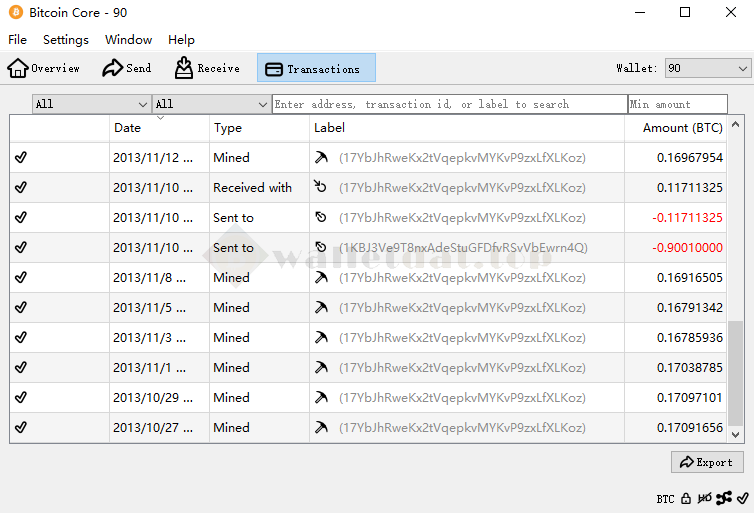Open the transaction type filter dropdown
The width and height of the screenshot is (754, 513).
(x=211, y=104)
